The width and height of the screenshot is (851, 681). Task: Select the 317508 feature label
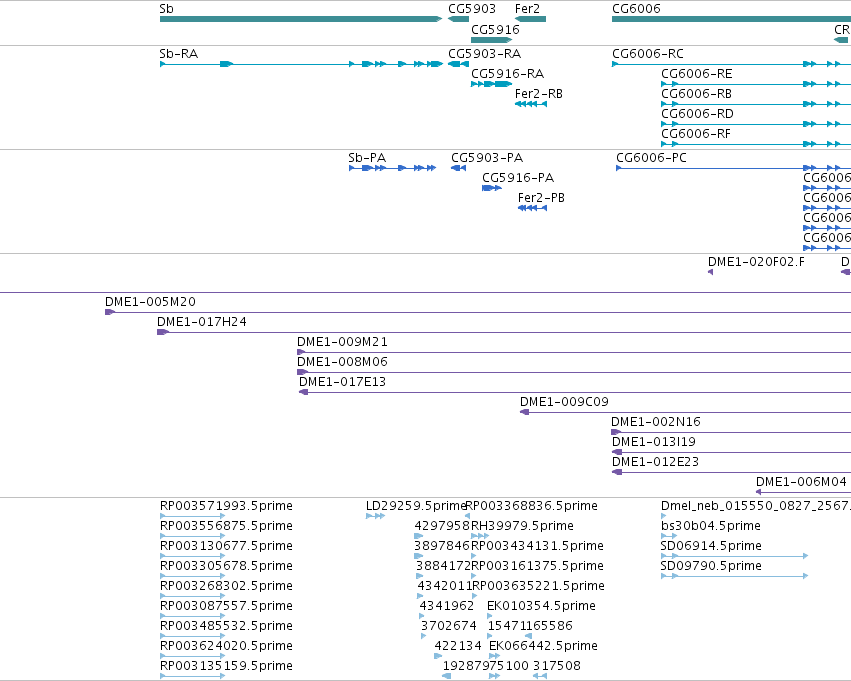(x=557, y=666)
